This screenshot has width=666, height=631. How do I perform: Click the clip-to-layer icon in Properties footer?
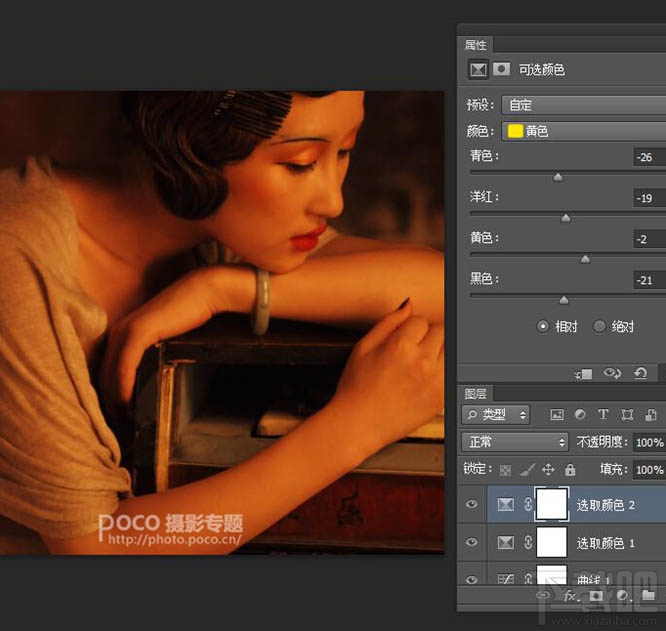coord(584,374)
